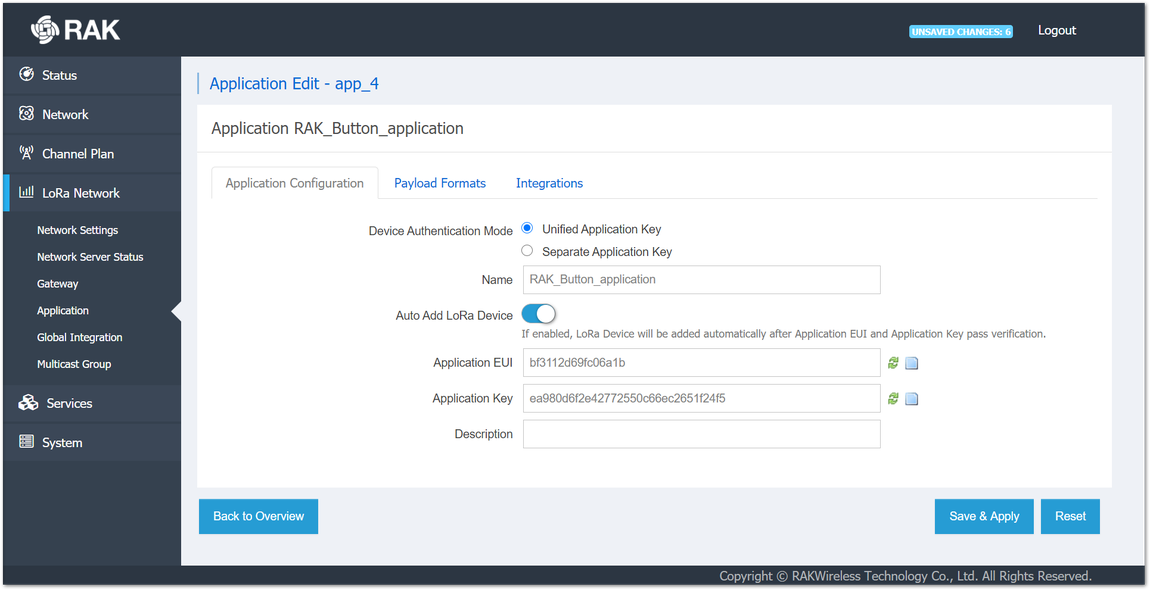Select Unified Application Key radio button
The image size is (1150, 590).
(527, 228)
